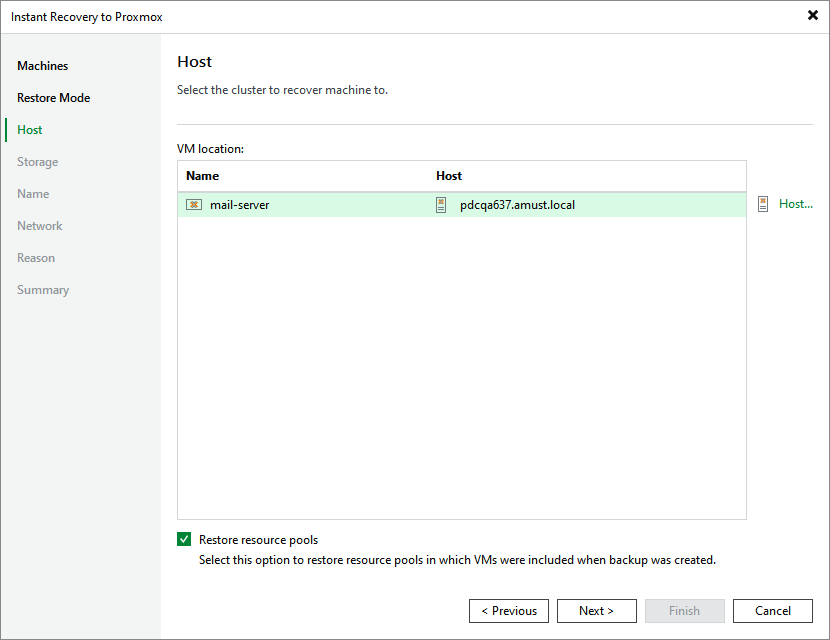Proceed with the Next button
Image resolution: width=830 pixels, height=640 pixels.
pos(597,611)
